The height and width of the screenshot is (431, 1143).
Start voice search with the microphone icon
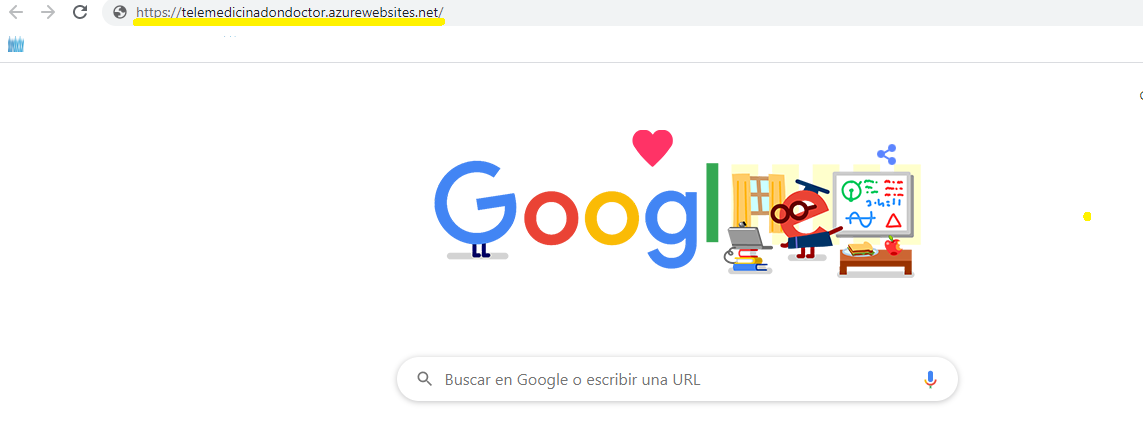(929, 379)
